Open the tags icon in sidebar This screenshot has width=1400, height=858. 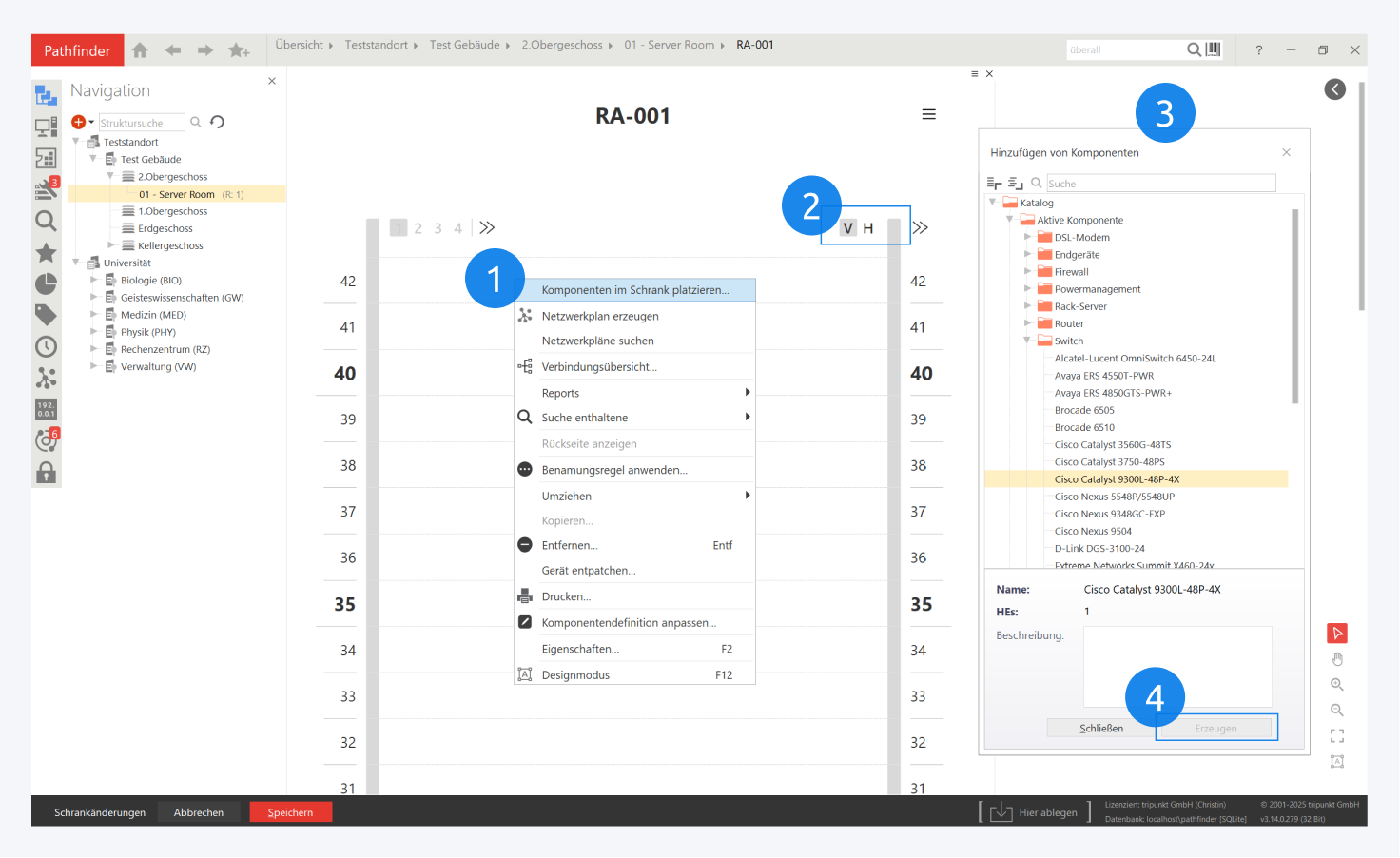pyautogui.click(x=46, y=315)
